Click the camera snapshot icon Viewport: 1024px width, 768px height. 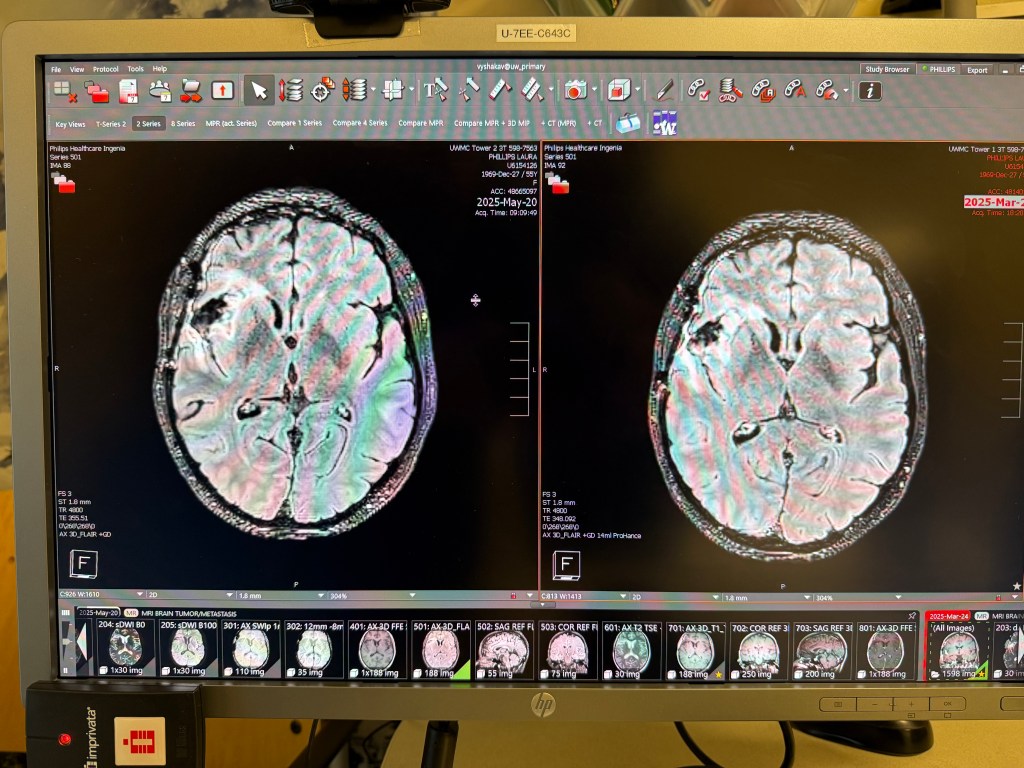(574, 90)
